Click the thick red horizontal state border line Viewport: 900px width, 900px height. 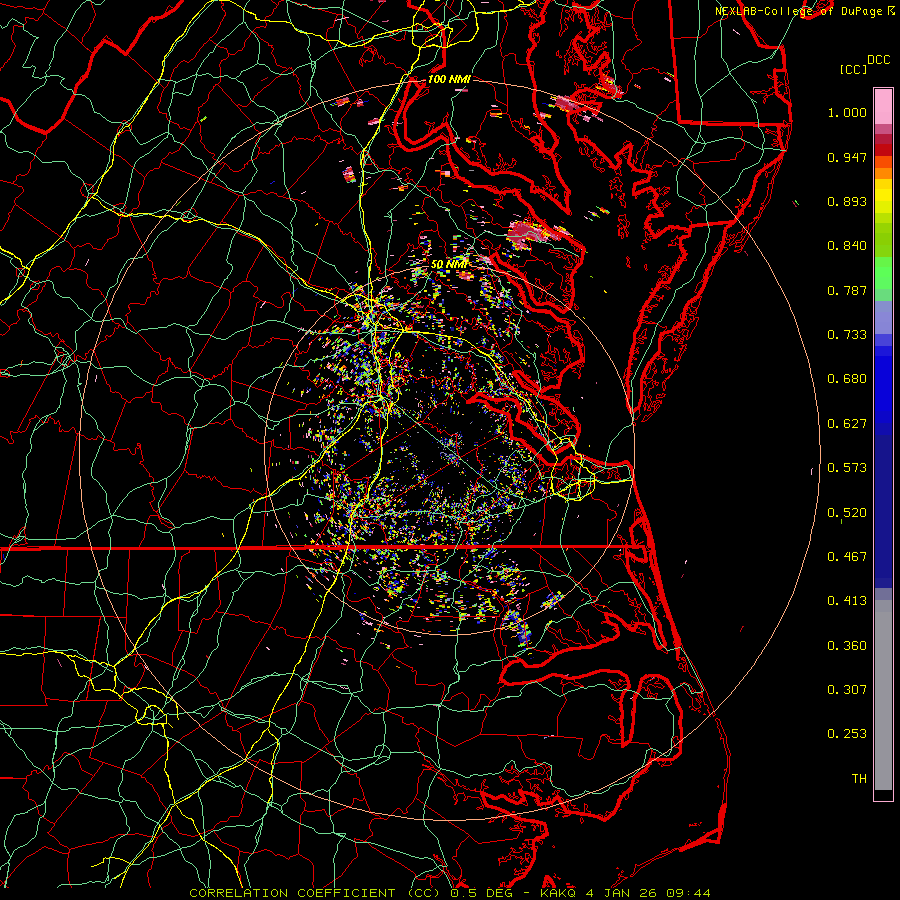pos(315,548)
